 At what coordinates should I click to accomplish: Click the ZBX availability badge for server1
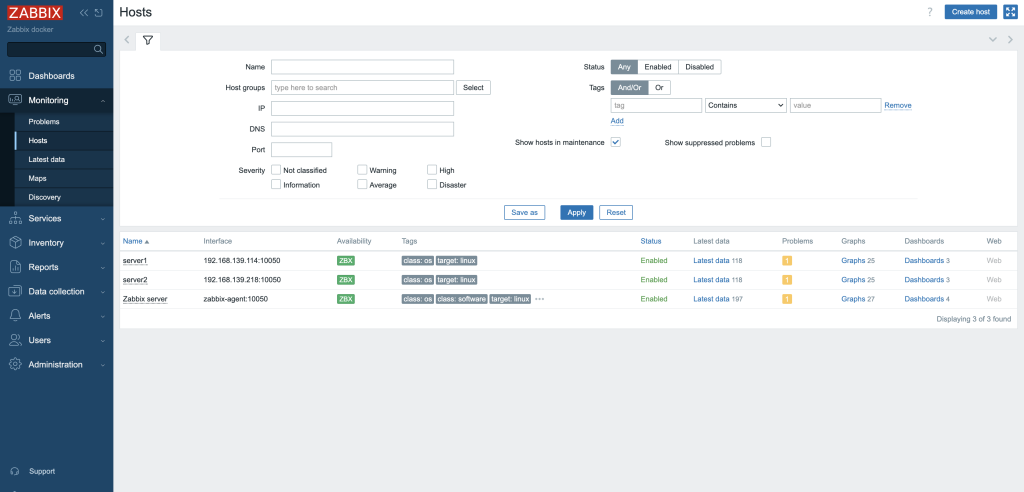point(346,261)
